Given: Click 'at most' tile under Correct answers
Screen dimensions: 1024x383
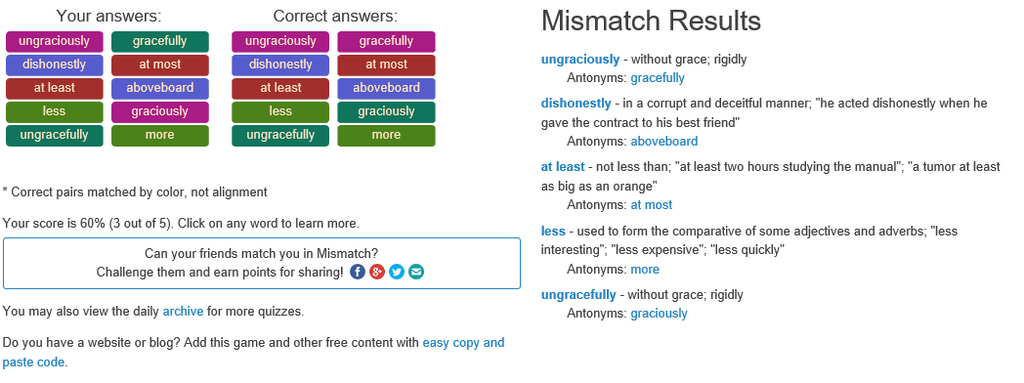Looking at the screenshot, I should [x=386, y=65].
